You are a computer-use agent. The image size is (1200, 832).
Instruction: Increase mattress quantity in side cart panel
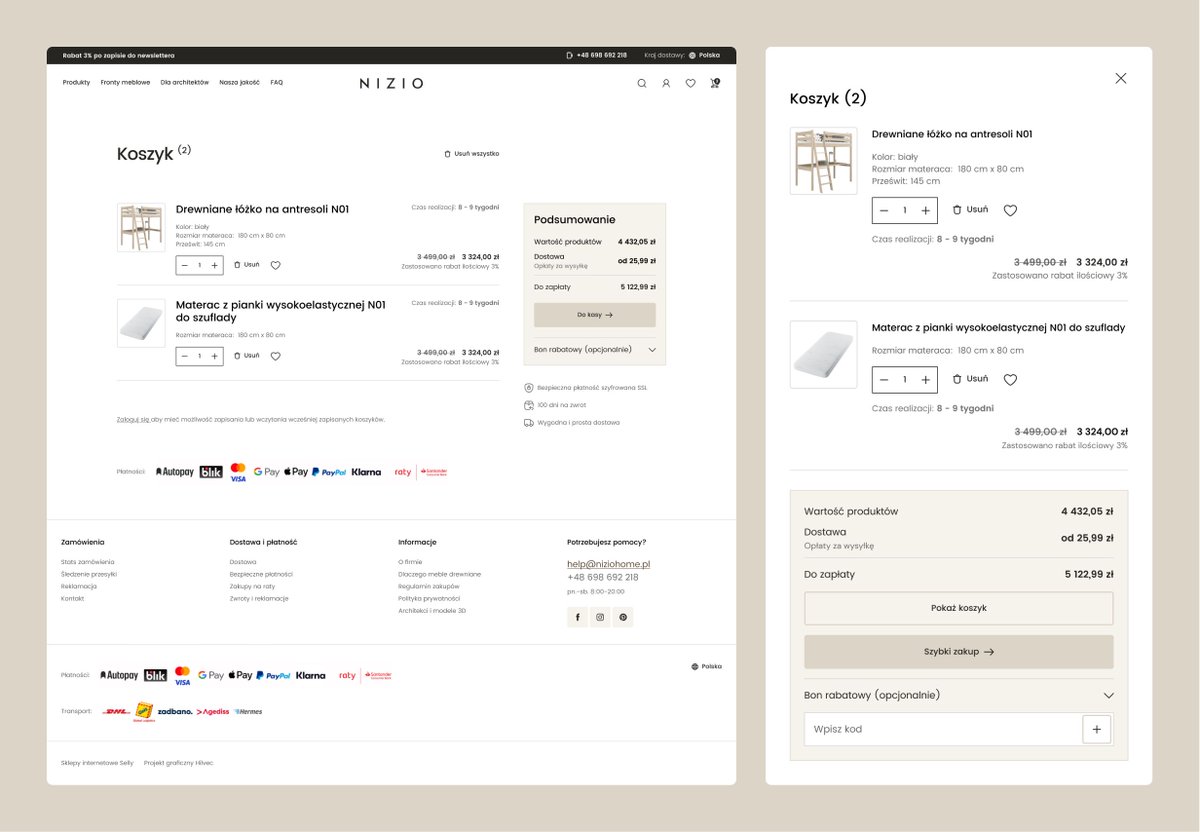(926, 379)
